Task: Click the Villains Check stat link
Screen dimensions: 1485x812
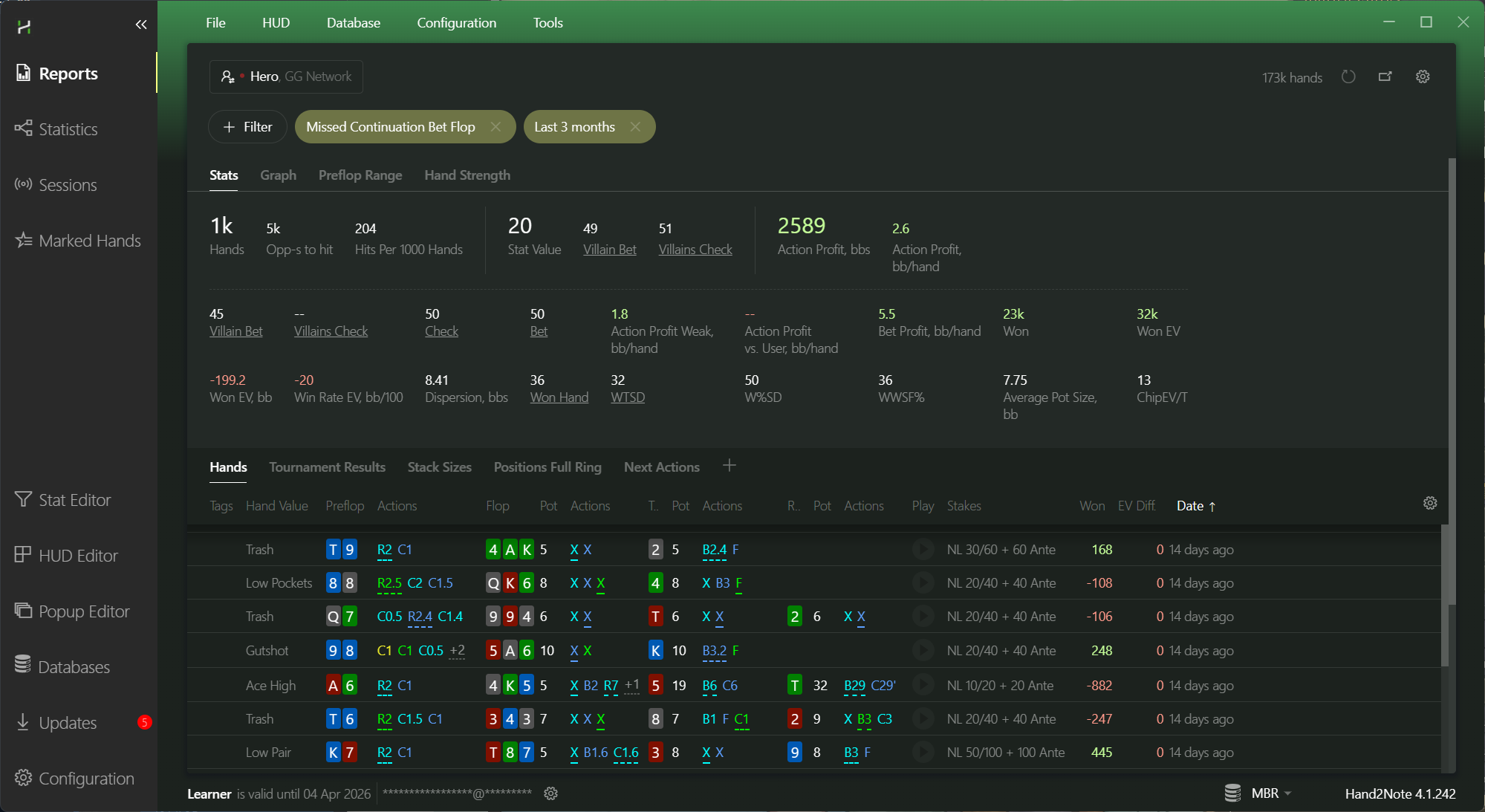Action: tap(695, 250)
